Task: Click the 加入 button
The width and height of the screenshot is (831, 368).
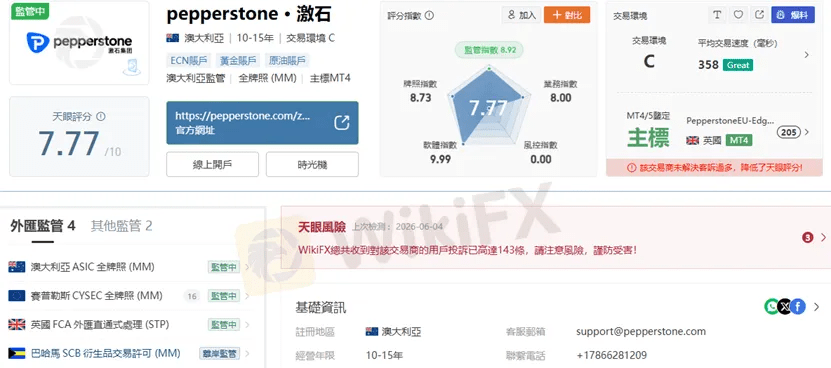Action: coord(521,15)
